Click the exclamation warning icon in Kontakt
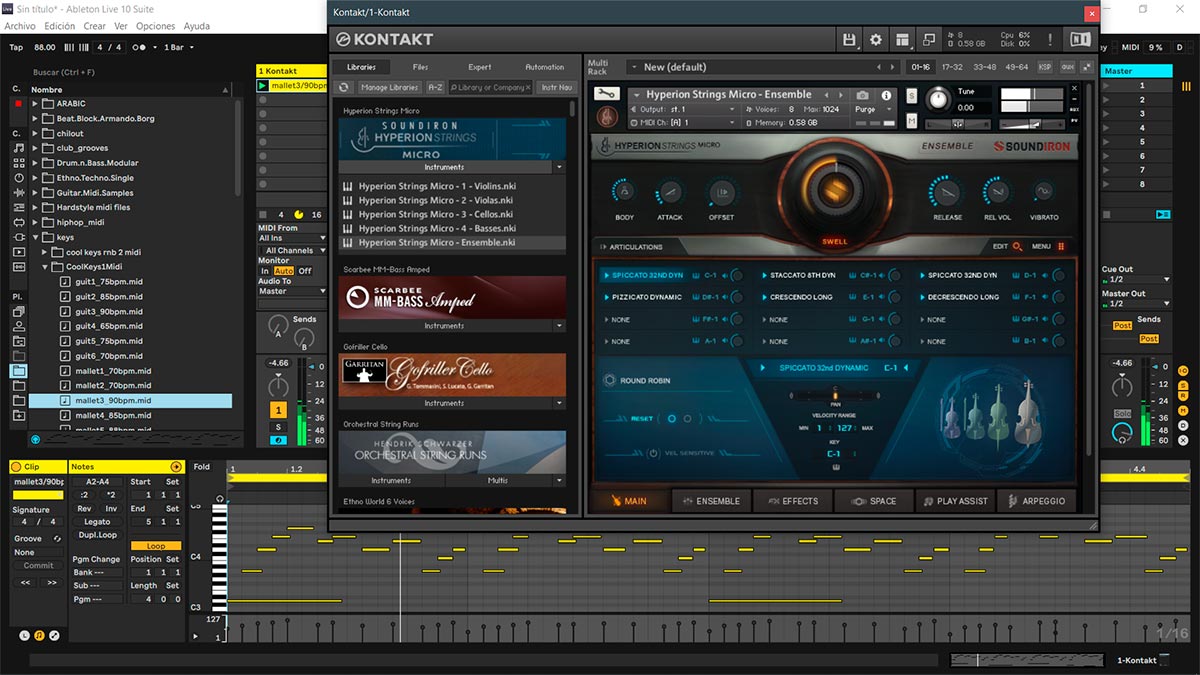The height and width of the screenshot is (675, 1200). click(x=1051, y=40)
